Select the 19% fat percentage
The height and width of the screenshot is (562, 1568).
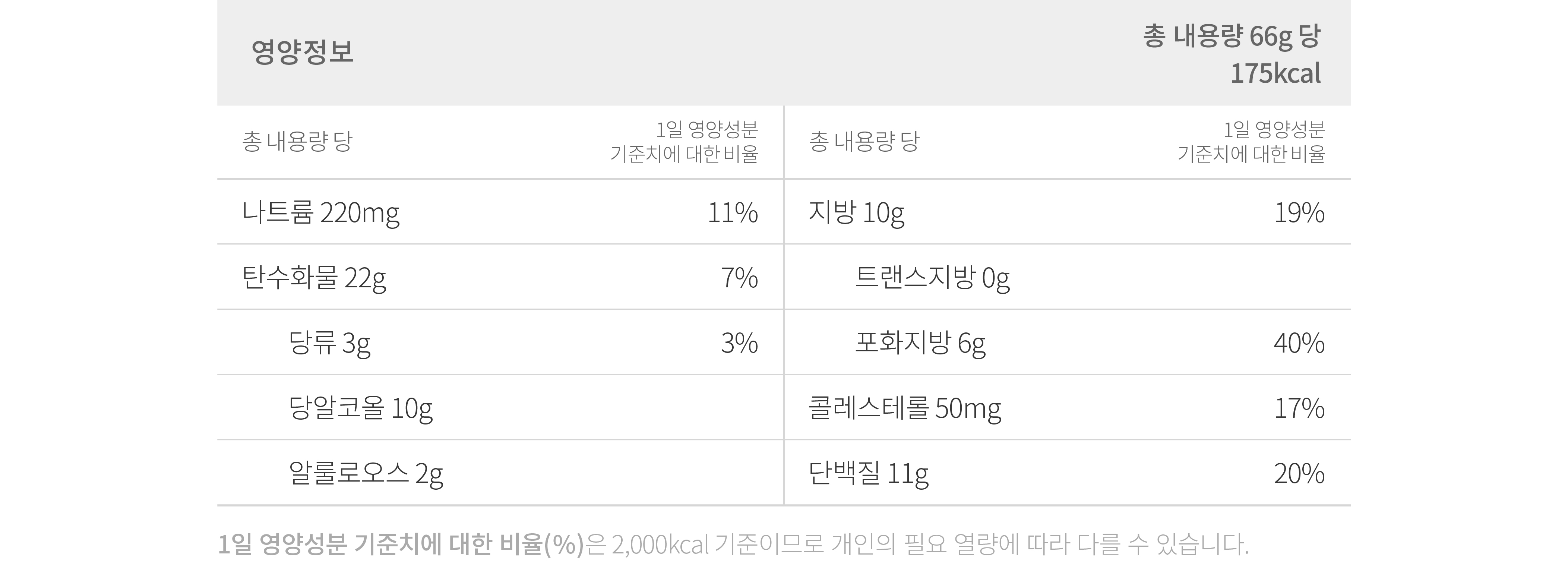(1300, 212)
